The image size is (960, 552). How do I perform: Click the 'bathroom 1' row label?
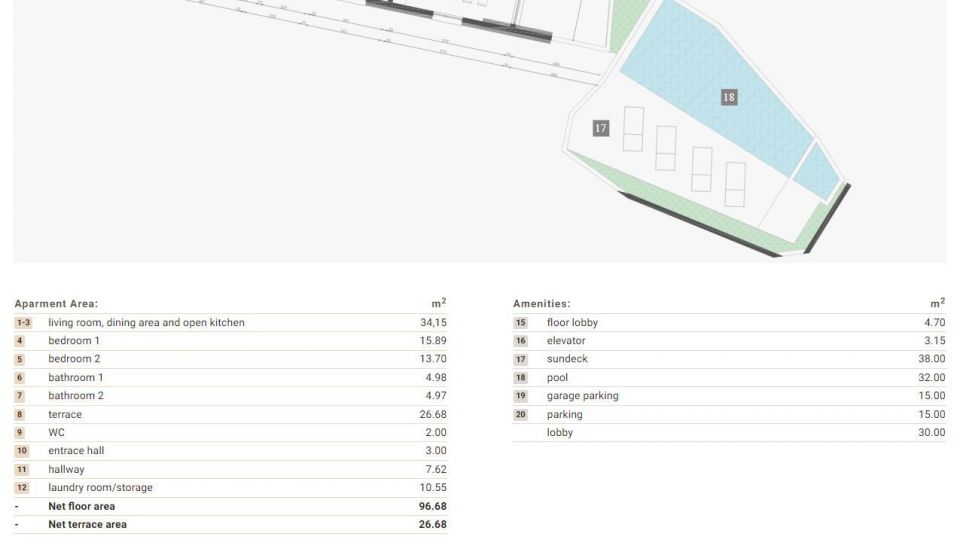tap(75, 378)
